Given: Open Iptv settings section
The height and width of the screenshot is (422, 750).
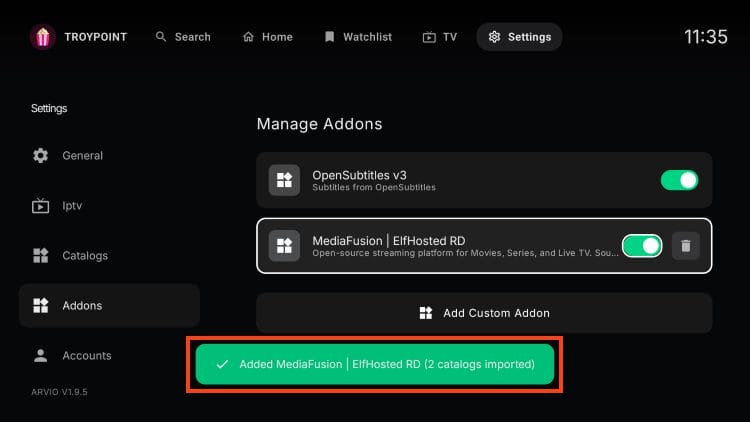Looking at the screenshot, I should coord(109,206).
